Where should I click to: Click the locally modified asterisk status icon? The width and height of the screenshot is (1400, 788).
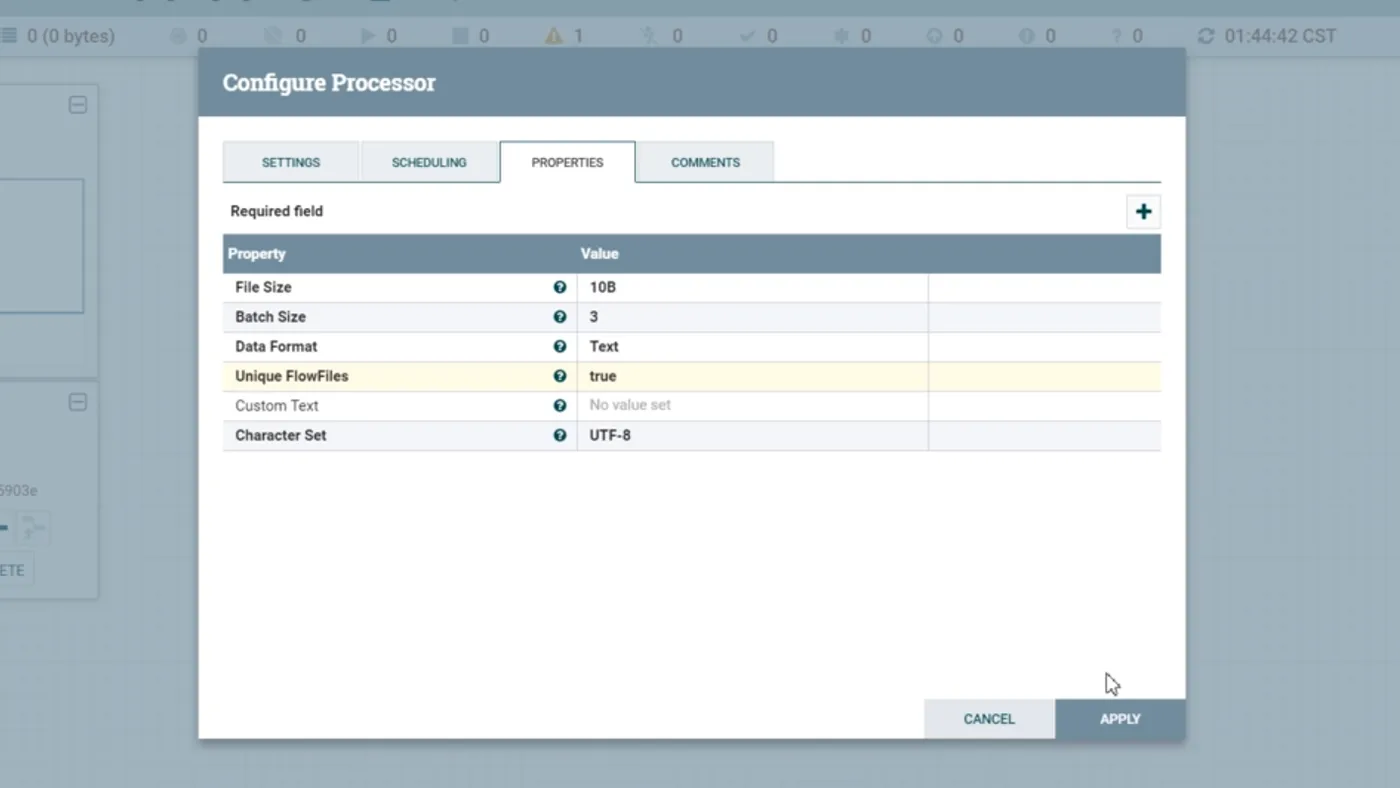[x=841, y=36]
